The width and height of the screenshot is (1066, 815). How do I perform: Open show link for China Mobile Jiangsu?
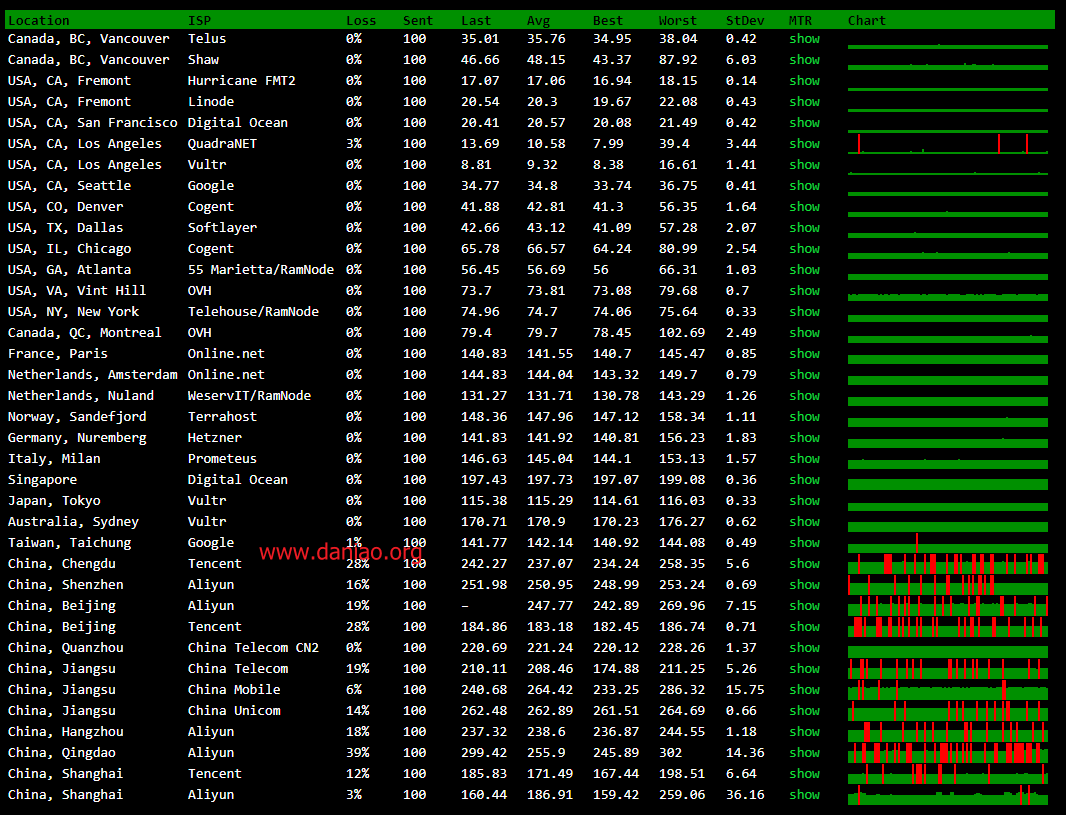point(804,689)
